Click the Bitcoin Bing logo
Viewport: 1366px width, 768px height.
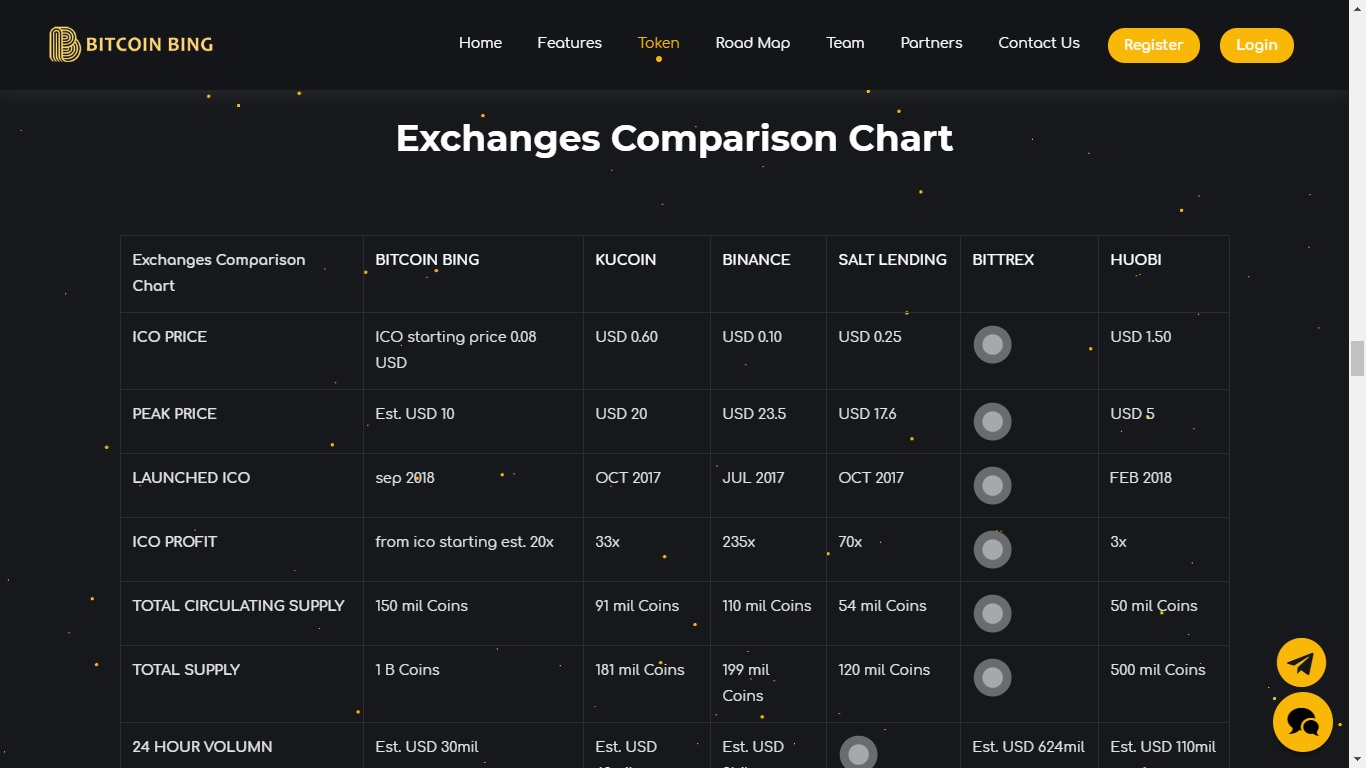tap(131, 44)
